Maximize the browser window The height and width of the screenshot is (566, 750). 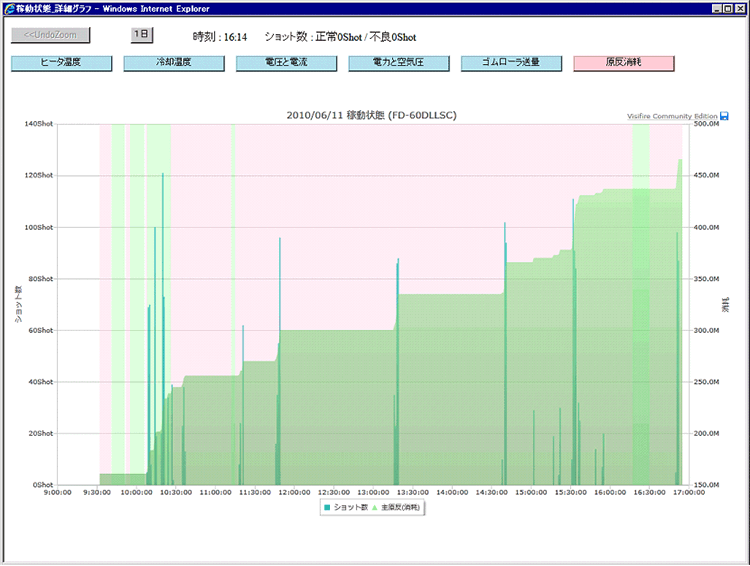pos(728,7)
